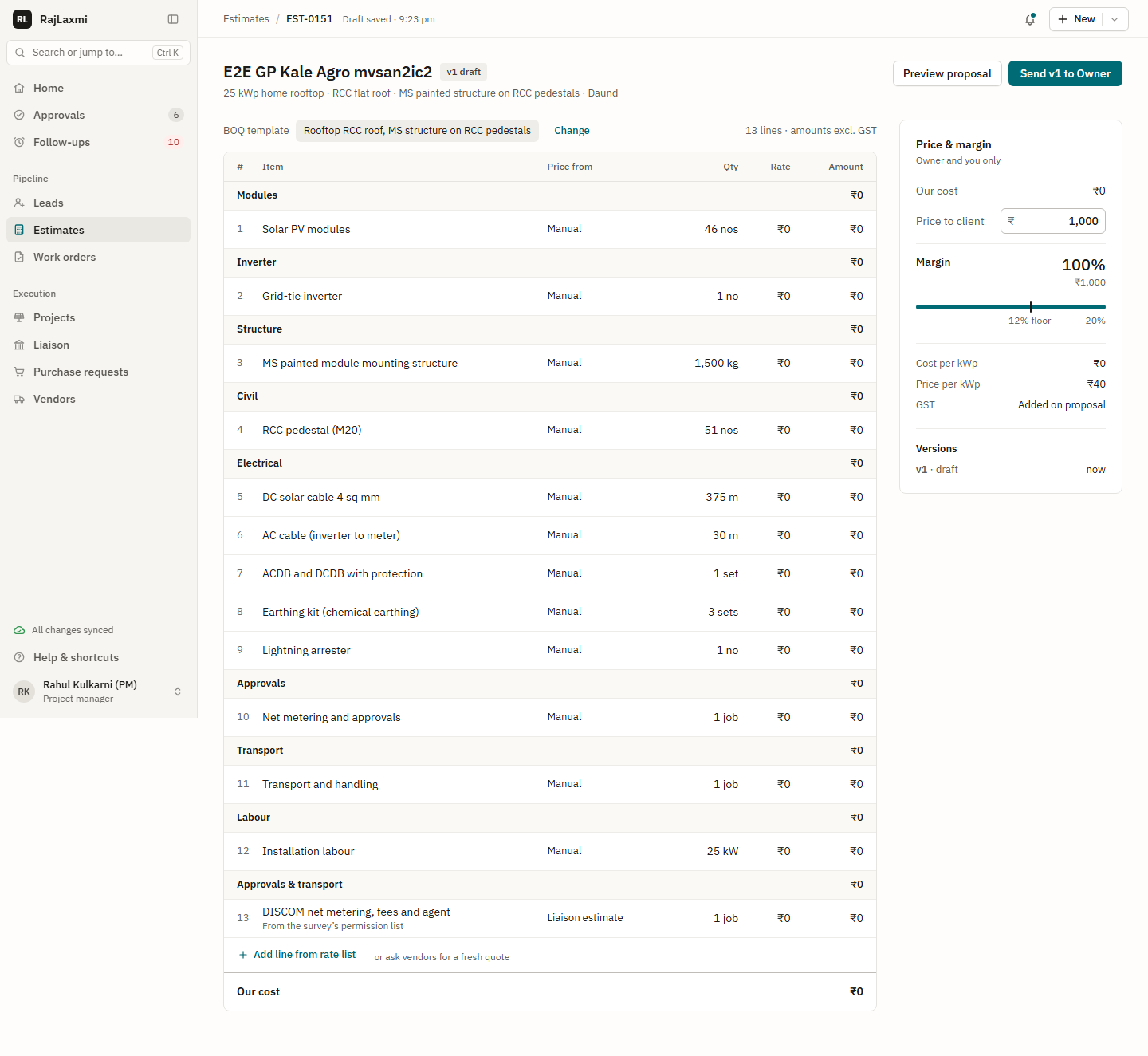1148x1056 pixels.
Task: Click Send v1 to Owner
Action: (1065, 73)
